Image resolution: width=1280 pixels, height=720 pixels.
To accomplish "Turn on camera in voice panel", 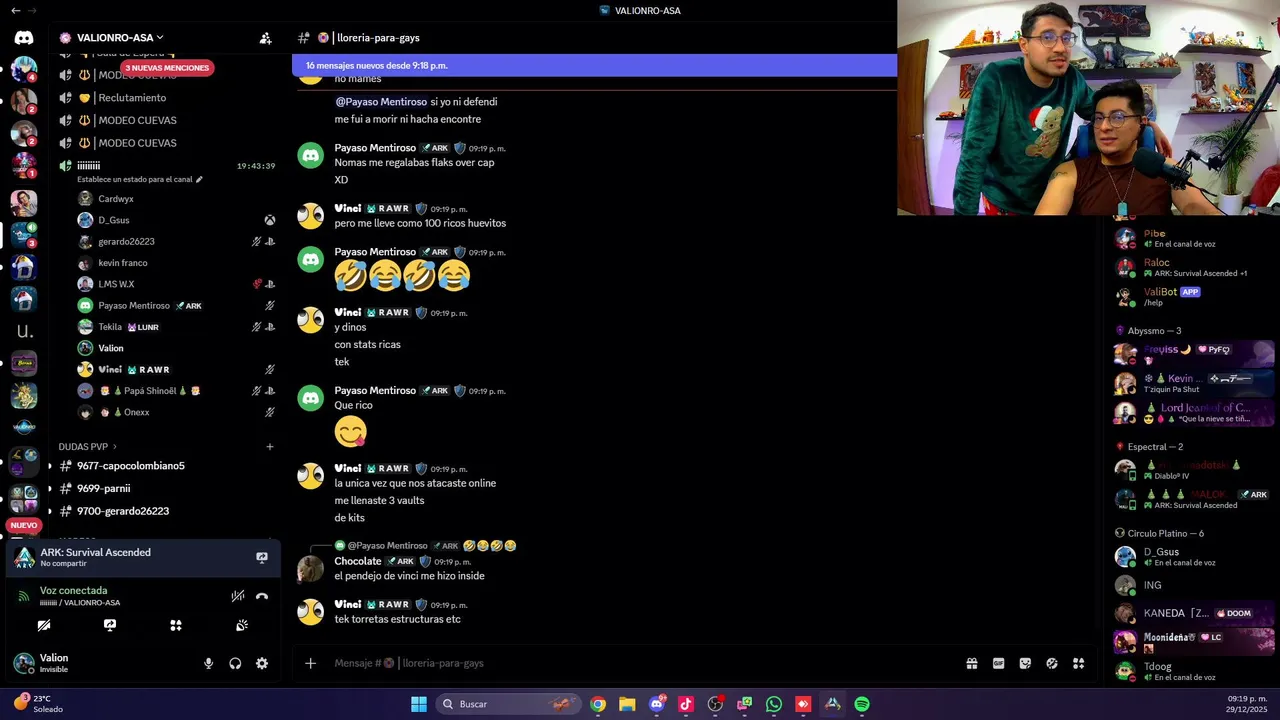I will pos(44,625).
